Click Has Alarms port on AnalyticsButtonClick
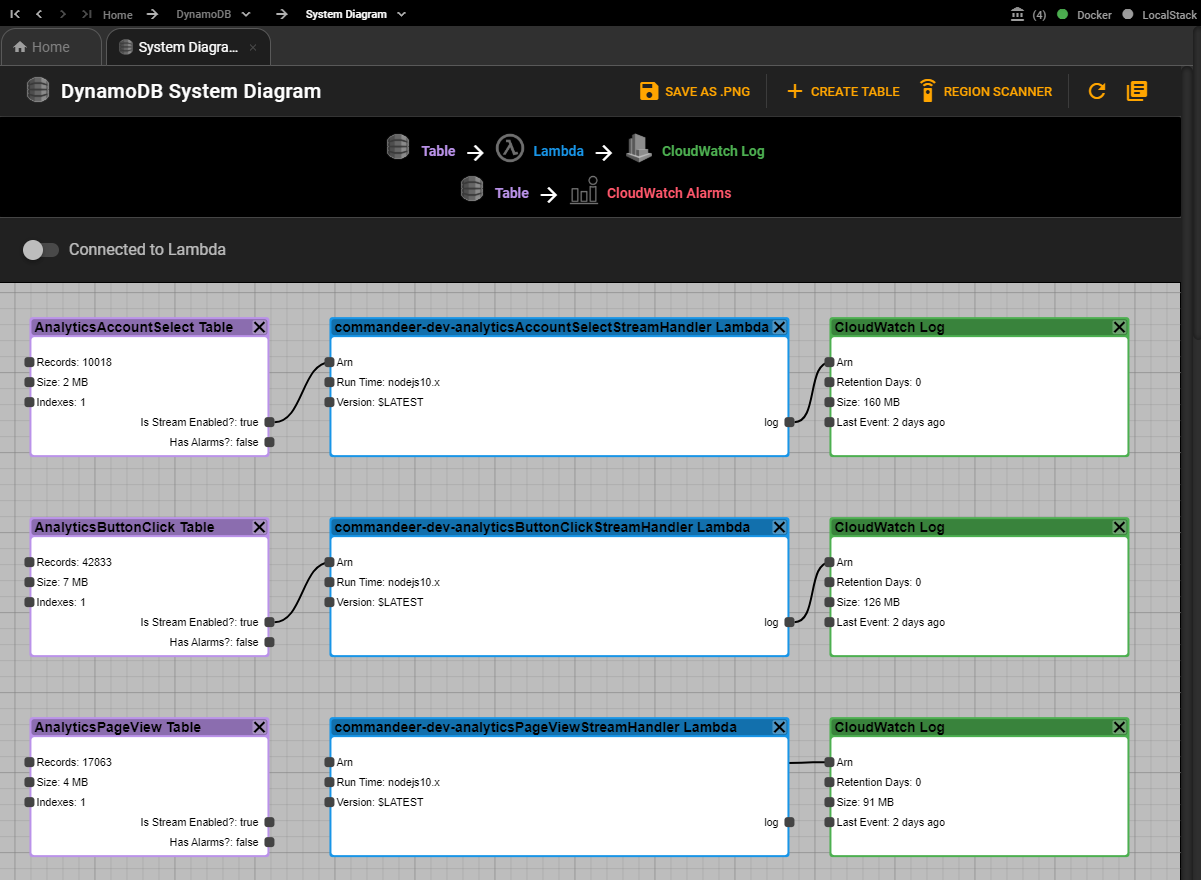Image resolution: width=1201 pixels, height=880 pixels. click(269, 642)
